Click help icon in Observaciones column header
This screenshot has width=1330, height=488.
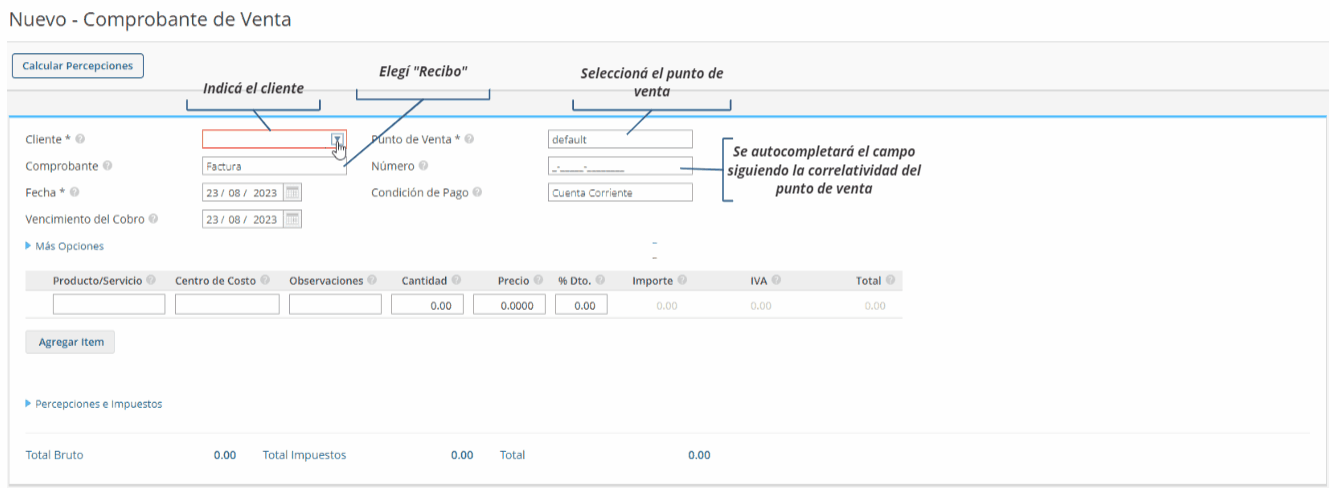tap(372, 281)
